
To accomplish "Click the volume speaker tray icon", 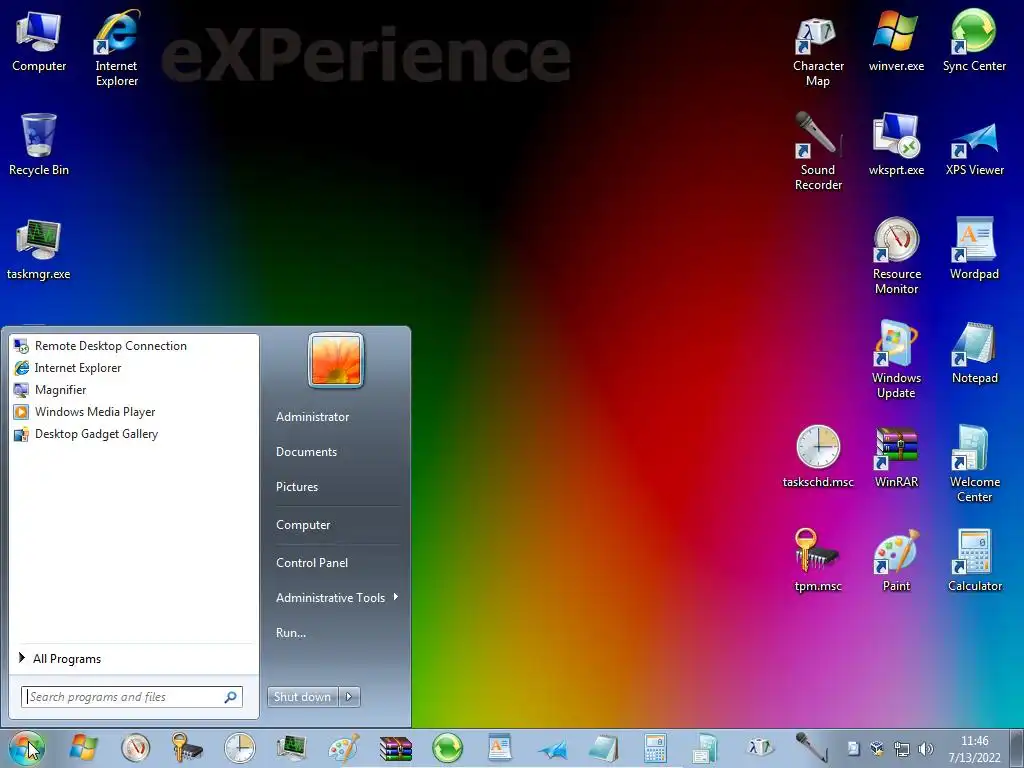I will 925,749.
